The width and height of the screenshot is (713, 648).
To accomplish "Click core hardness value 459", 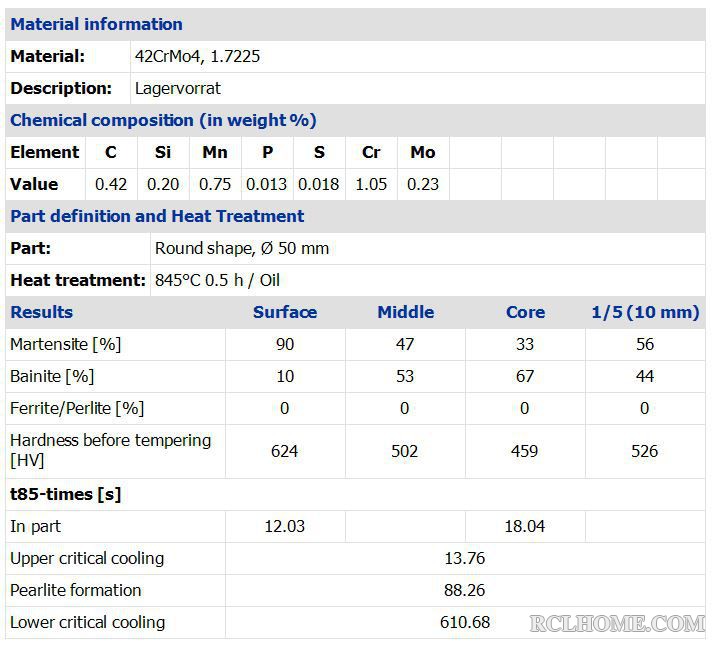I will click(525, 451).
